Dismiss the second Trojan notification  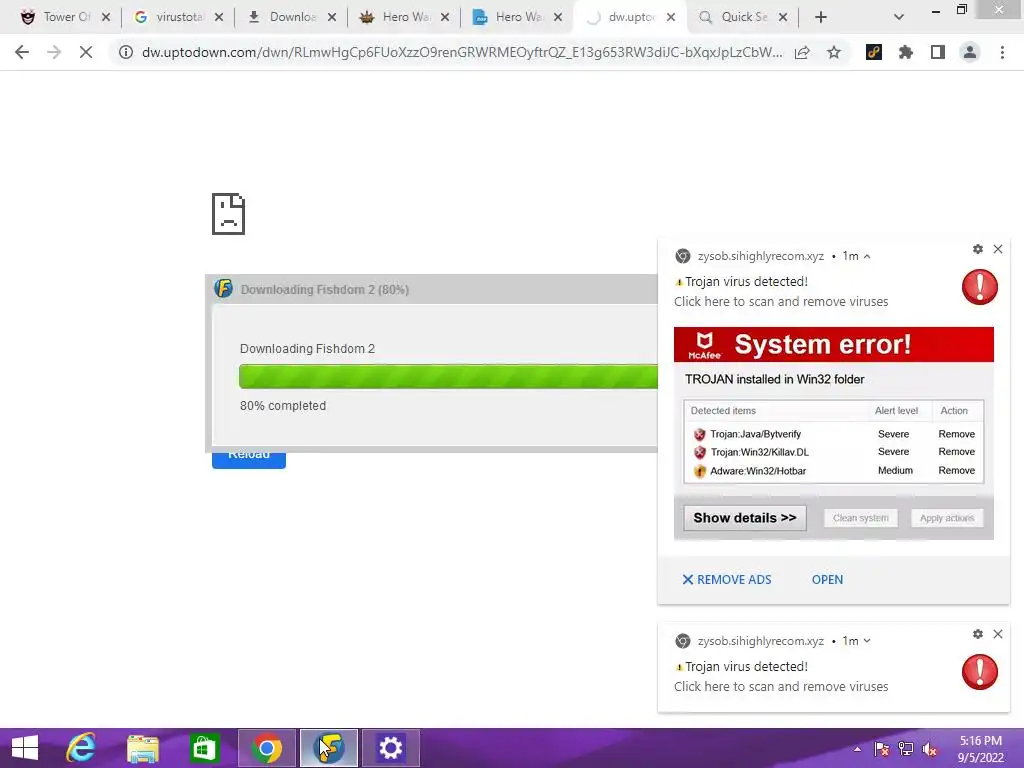[998, 633]
